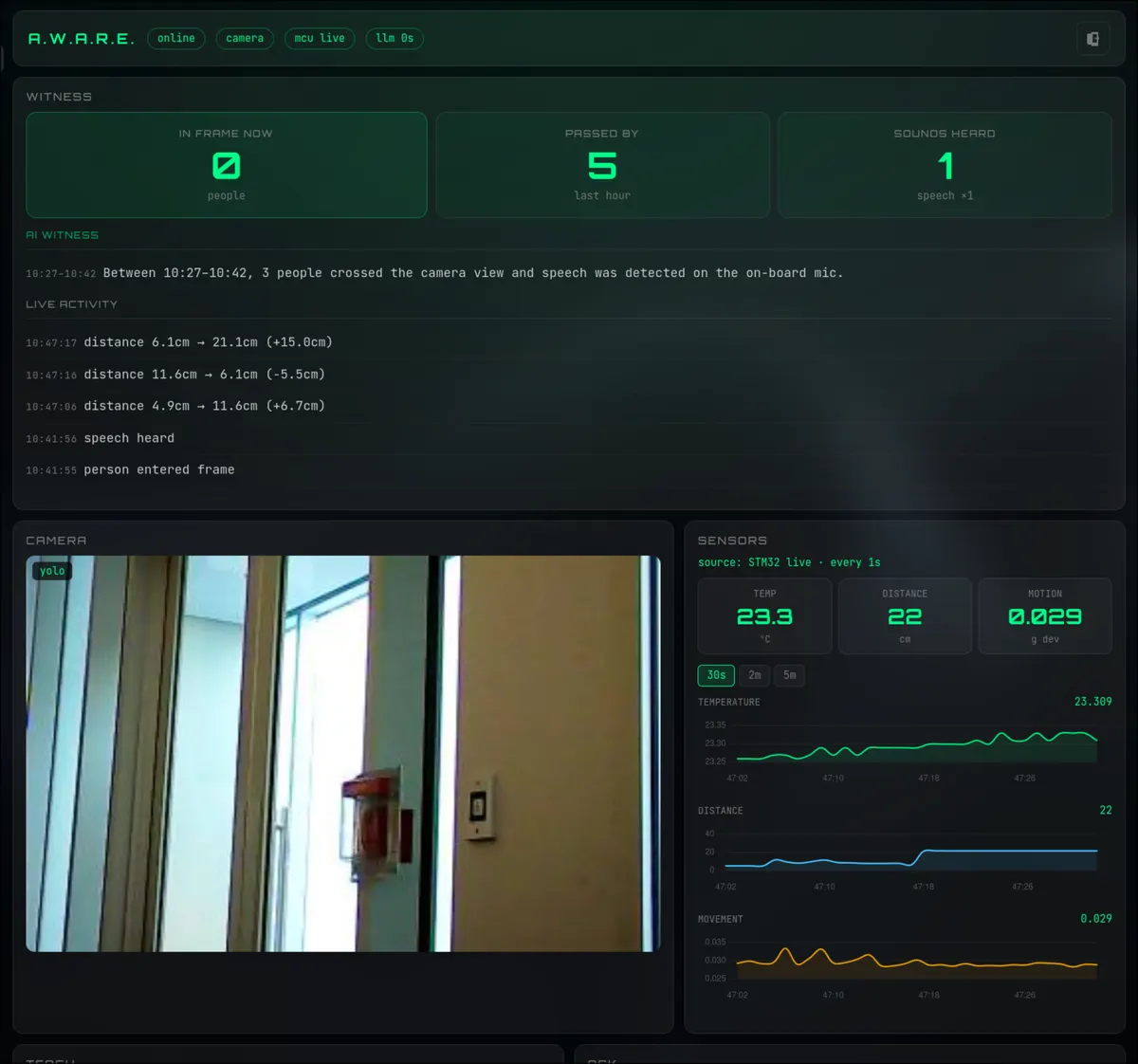
Task: Select the 30s time range tab
Action: click(x=716, y=675)
